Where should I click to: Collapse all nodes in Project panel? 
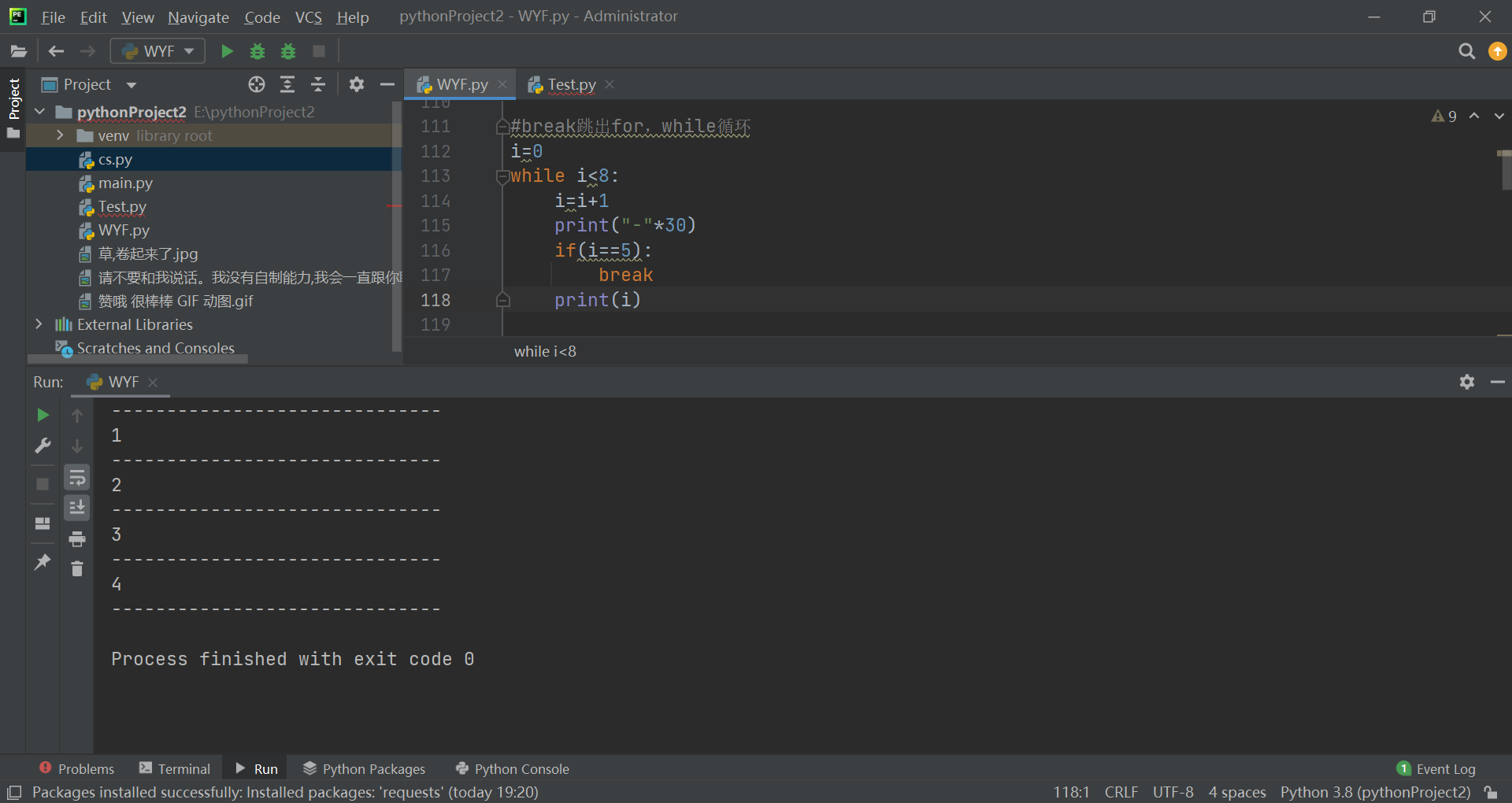tap(318, 84)
